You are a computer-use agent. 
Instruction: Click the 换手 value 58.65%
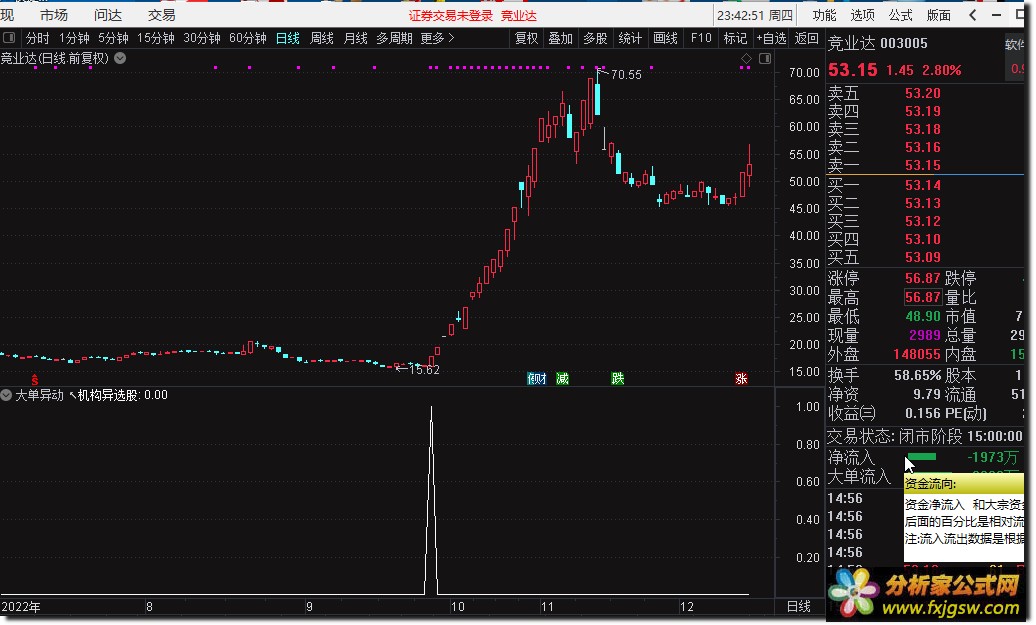click(917, 375)
